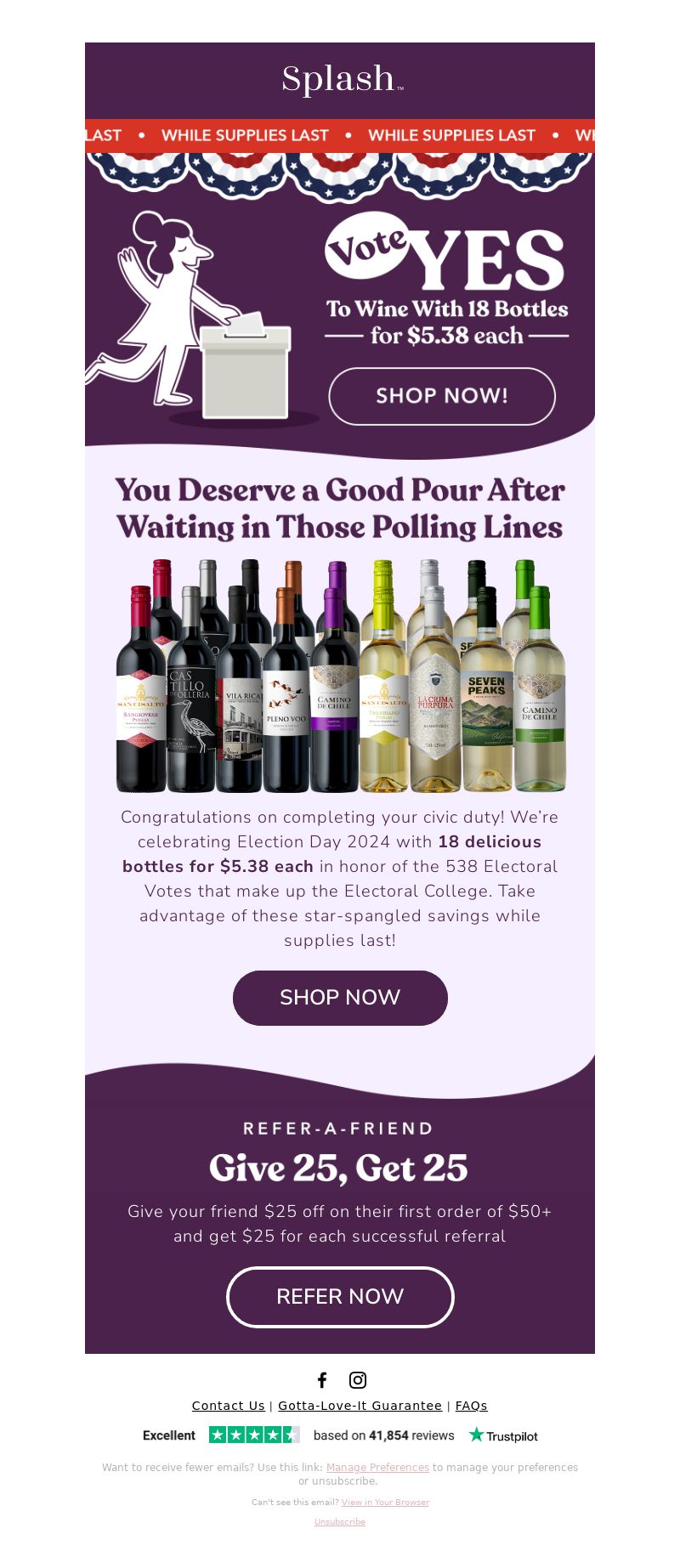Open the Instagram icon link

tap(358, 1379)
